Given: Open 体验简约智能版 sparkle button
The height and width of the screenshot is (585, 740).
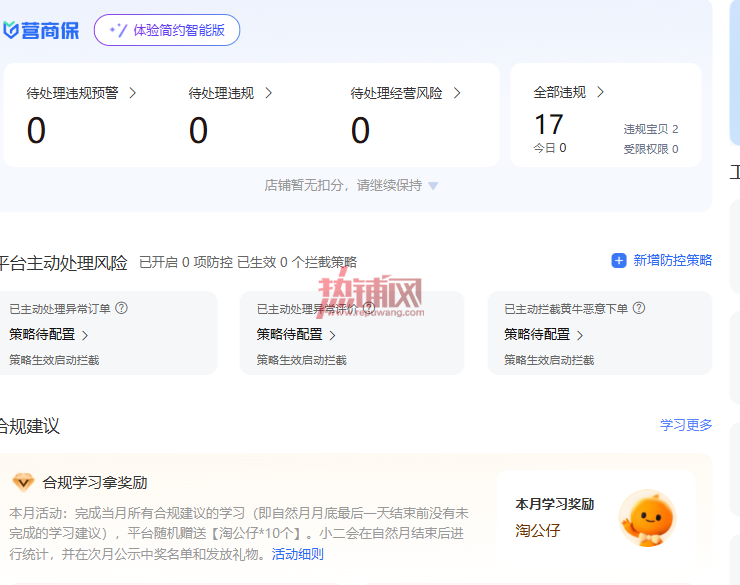Looking at the screenshot, I should (x=167, y=30).
